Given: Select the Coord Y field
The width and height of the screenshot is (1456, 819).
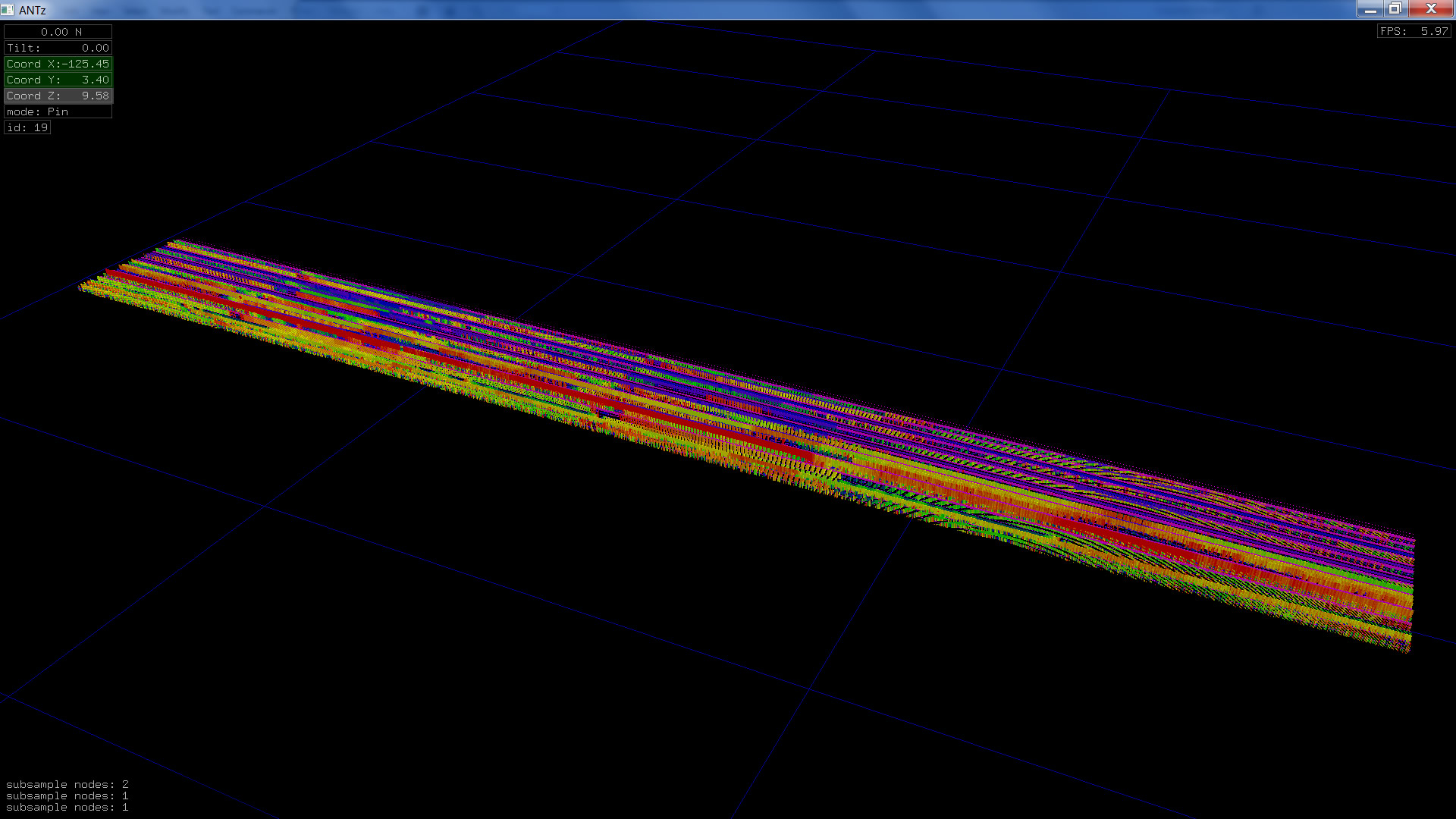Looking at the screenshot, I should [x=58, y=80].
